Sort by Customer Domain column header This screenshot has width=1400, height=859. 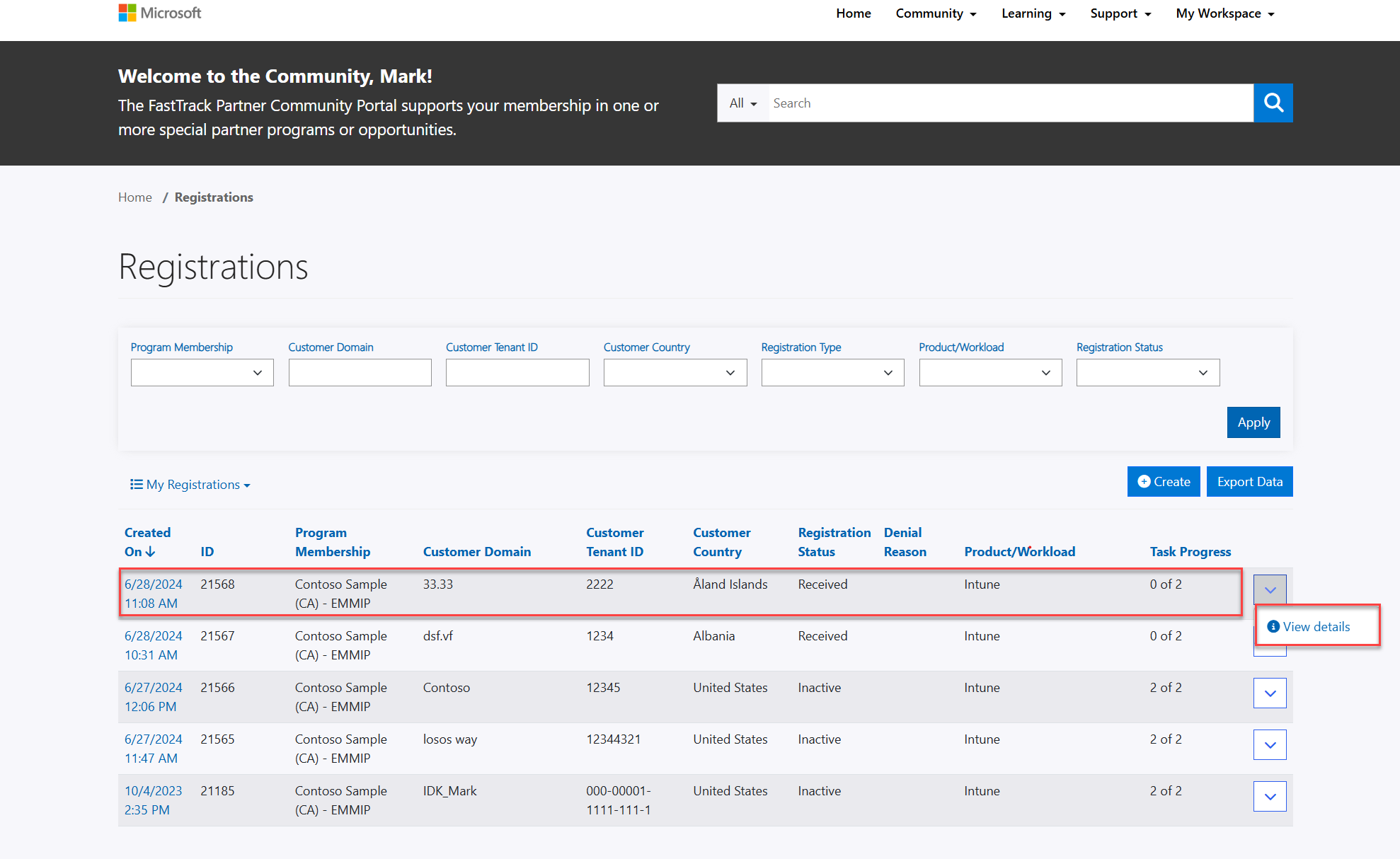pyautogui.click(x=477, y=552)
